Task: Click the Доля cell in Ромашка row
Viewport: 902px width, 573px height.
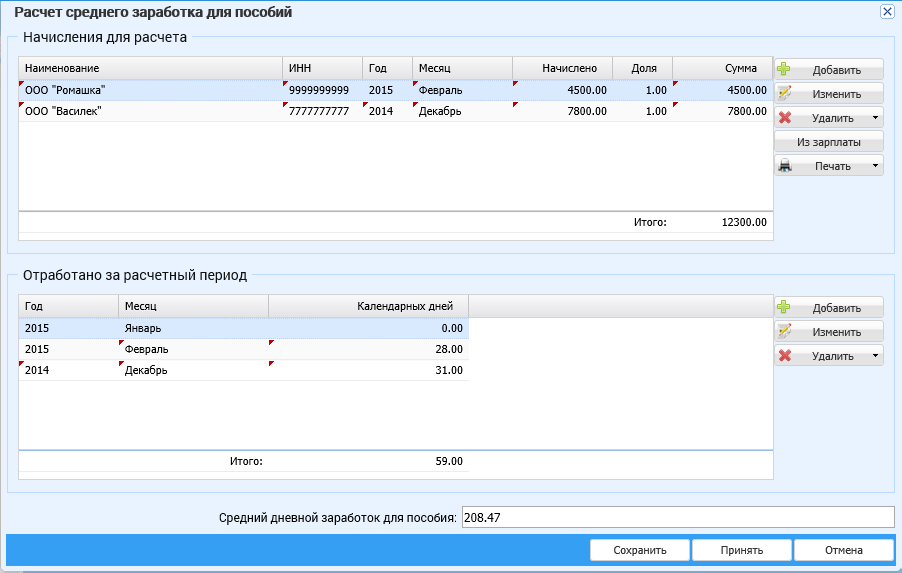Action: click(x=643, y=90)
